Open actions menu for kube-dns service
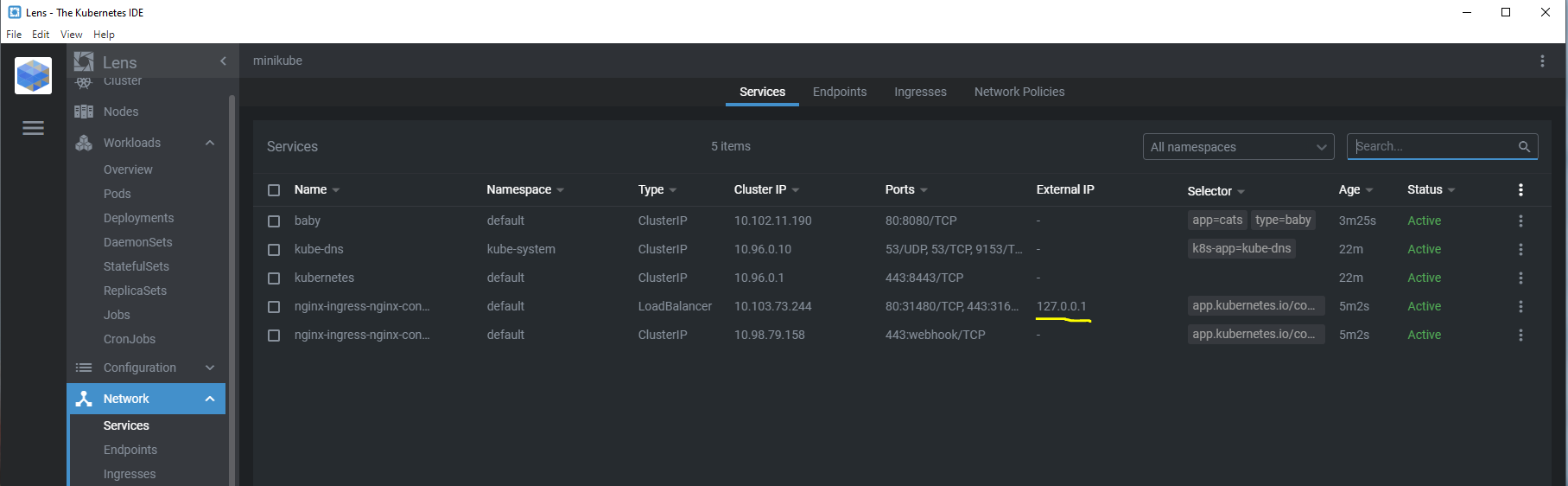This screenshot has height=486, width=1568. tap(1520, 249)
